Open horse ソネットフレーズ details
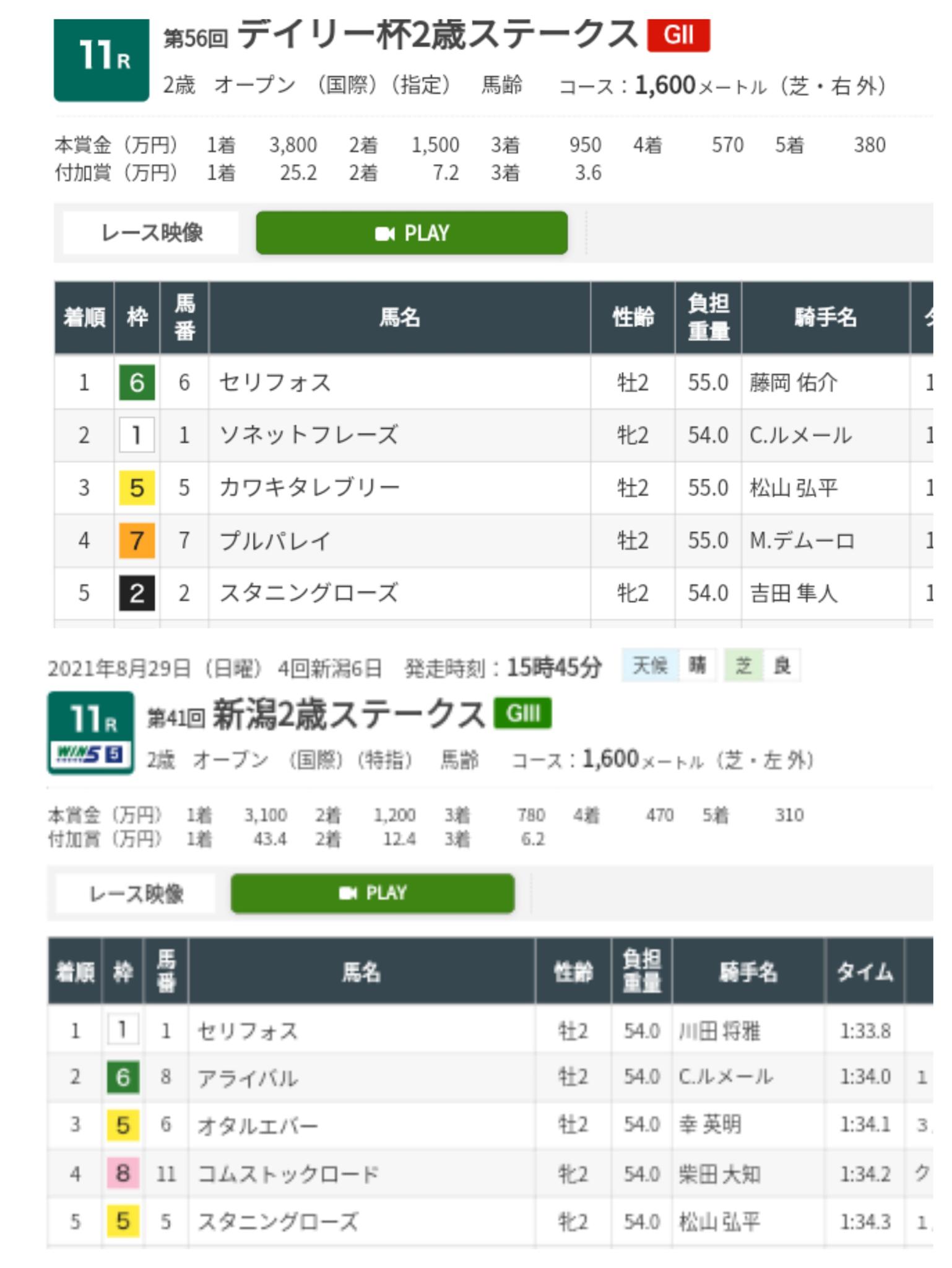This screenshot has width=952, height=1268. [x=308, y=435]
